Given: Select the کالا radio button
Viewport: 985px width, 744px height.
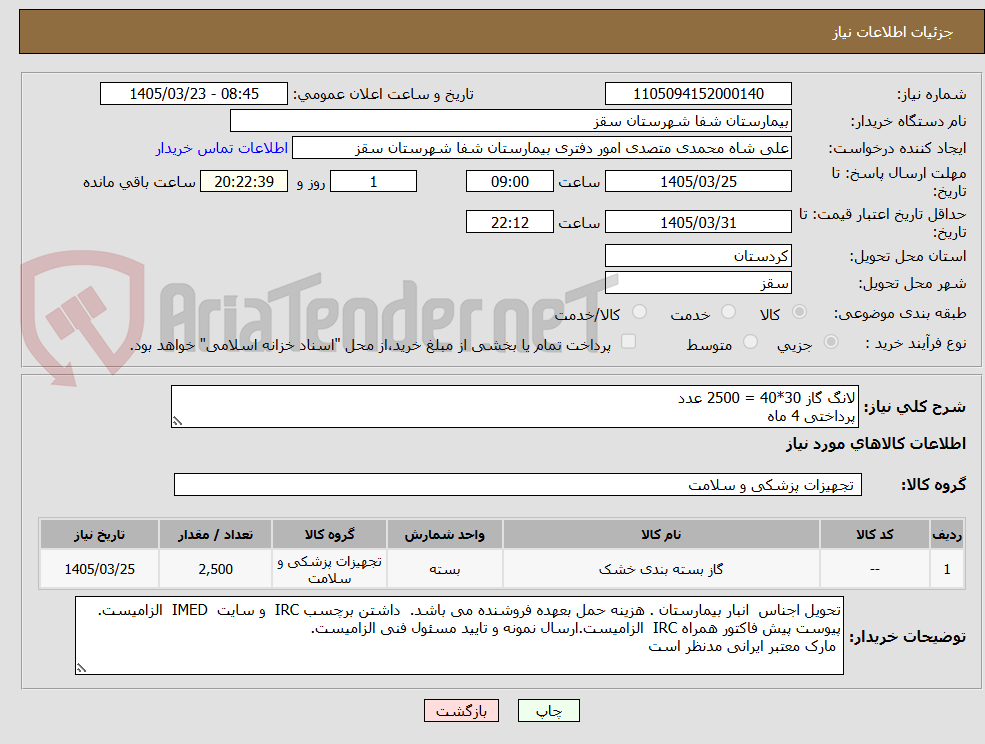Looking at the screenshot, I should (800, 312).
